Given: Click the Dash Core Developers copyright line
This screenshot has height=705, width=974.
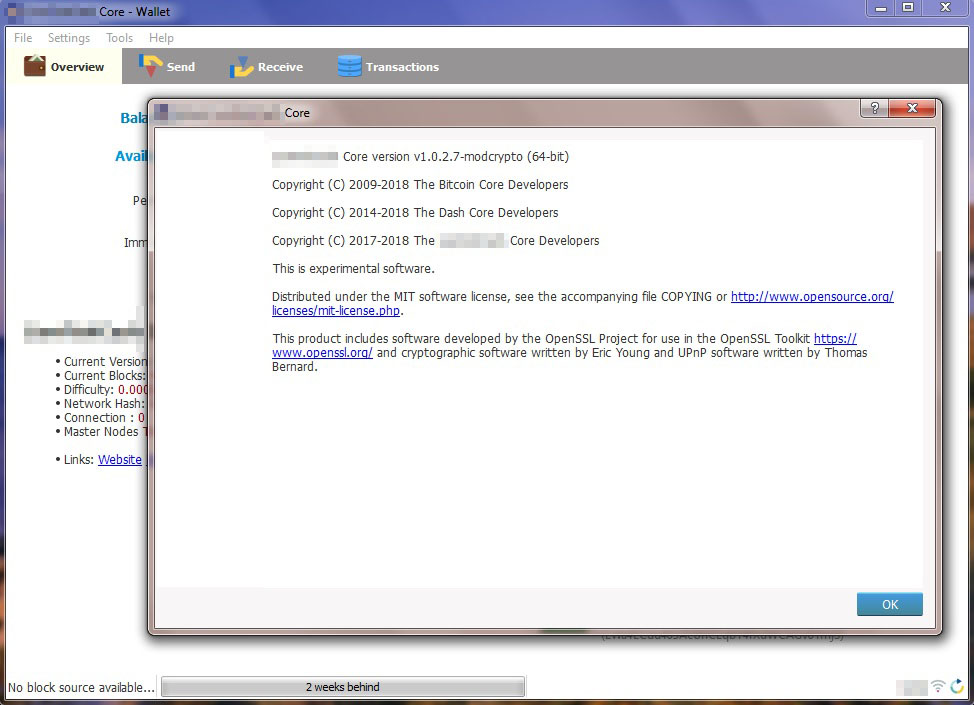Looking at the screenshot, I should pos(415,212).
